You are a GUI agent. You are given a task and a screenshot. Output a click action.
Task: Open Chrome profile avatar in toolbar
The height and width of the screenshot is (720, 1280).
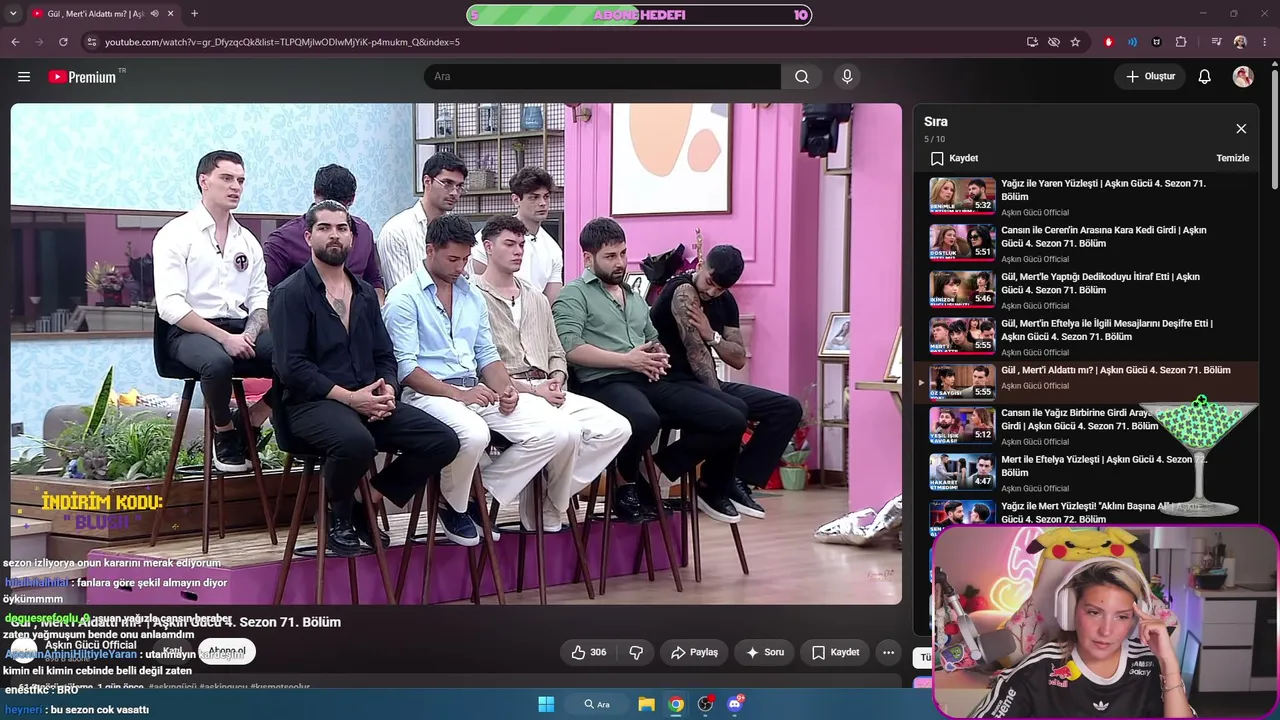(x=1240, y=42)
